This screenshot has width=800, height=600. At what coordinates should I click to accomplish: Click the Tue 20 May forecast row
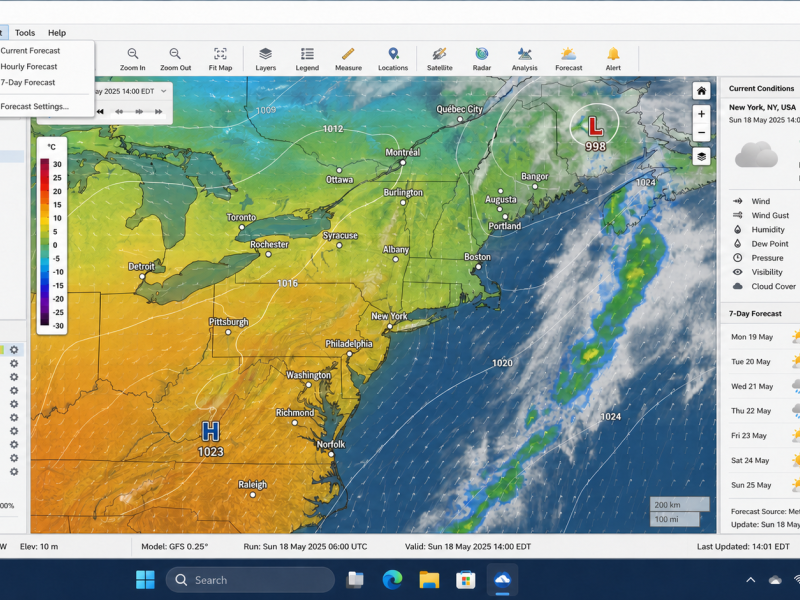pyautogui.click(x=761, y=361)
